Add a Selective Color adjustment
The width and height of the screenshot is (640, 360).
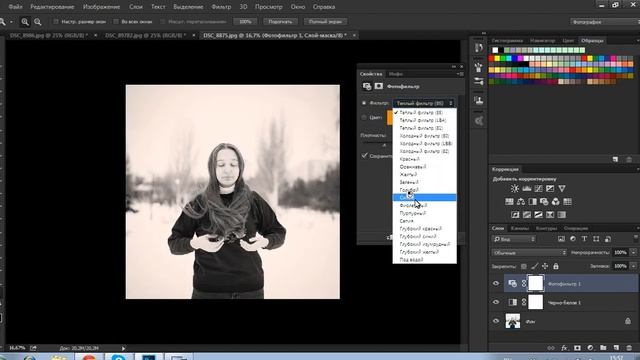pos(550,215)
